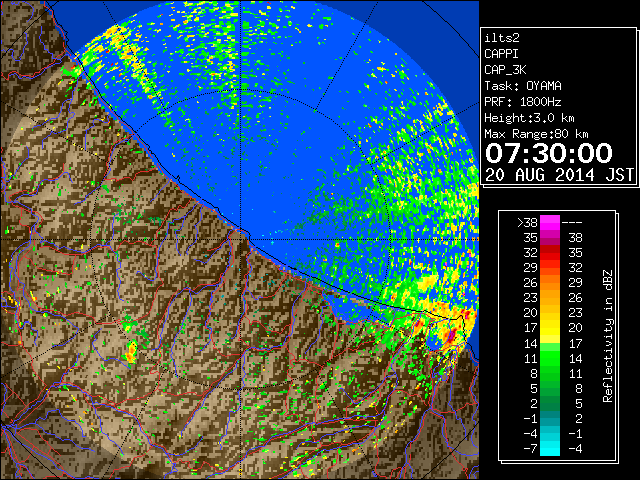Select the cyan -7 to -4 dBZ swatch
The image size is (640, 480).
click(550, 448)
